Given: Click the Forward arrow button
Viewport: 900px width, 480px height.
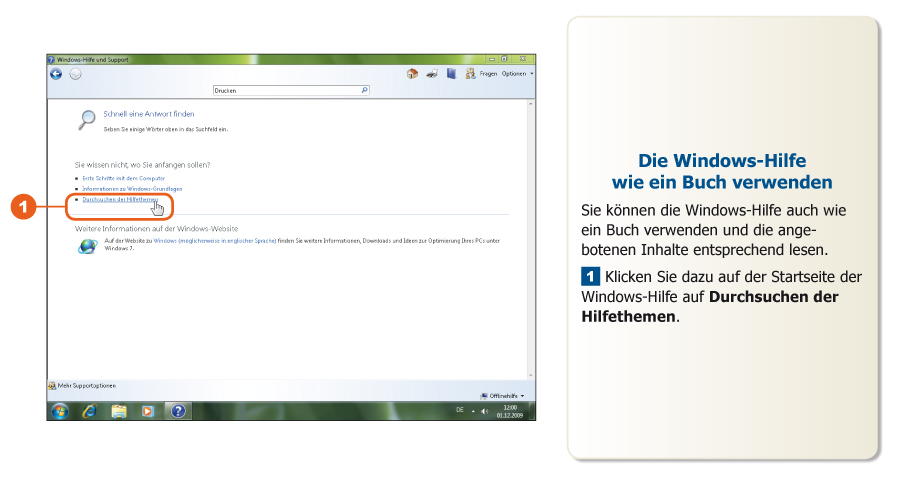Looking at the screenshot, I should 75,74.
